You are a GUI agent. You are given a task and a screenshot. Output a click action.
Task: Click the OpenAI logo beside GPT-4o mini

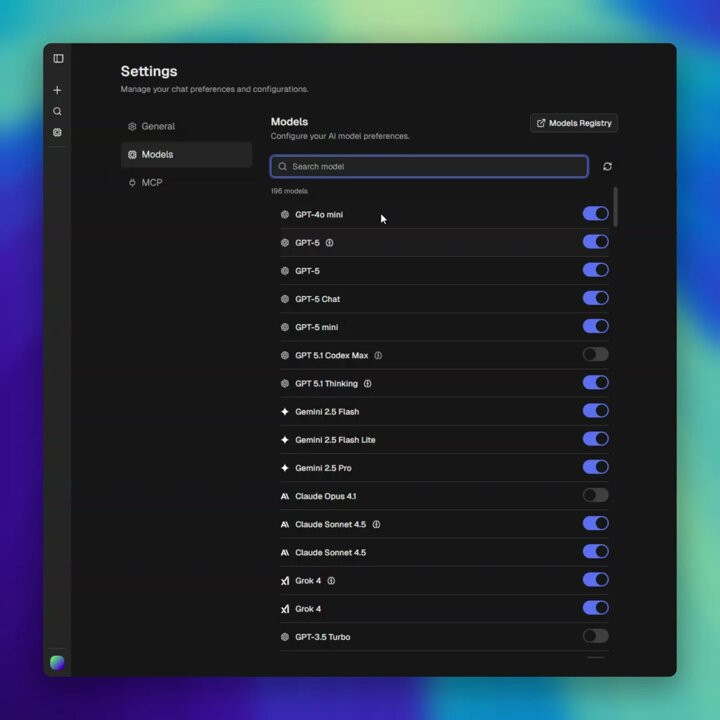pyautogui.click(x=285, y=214)
